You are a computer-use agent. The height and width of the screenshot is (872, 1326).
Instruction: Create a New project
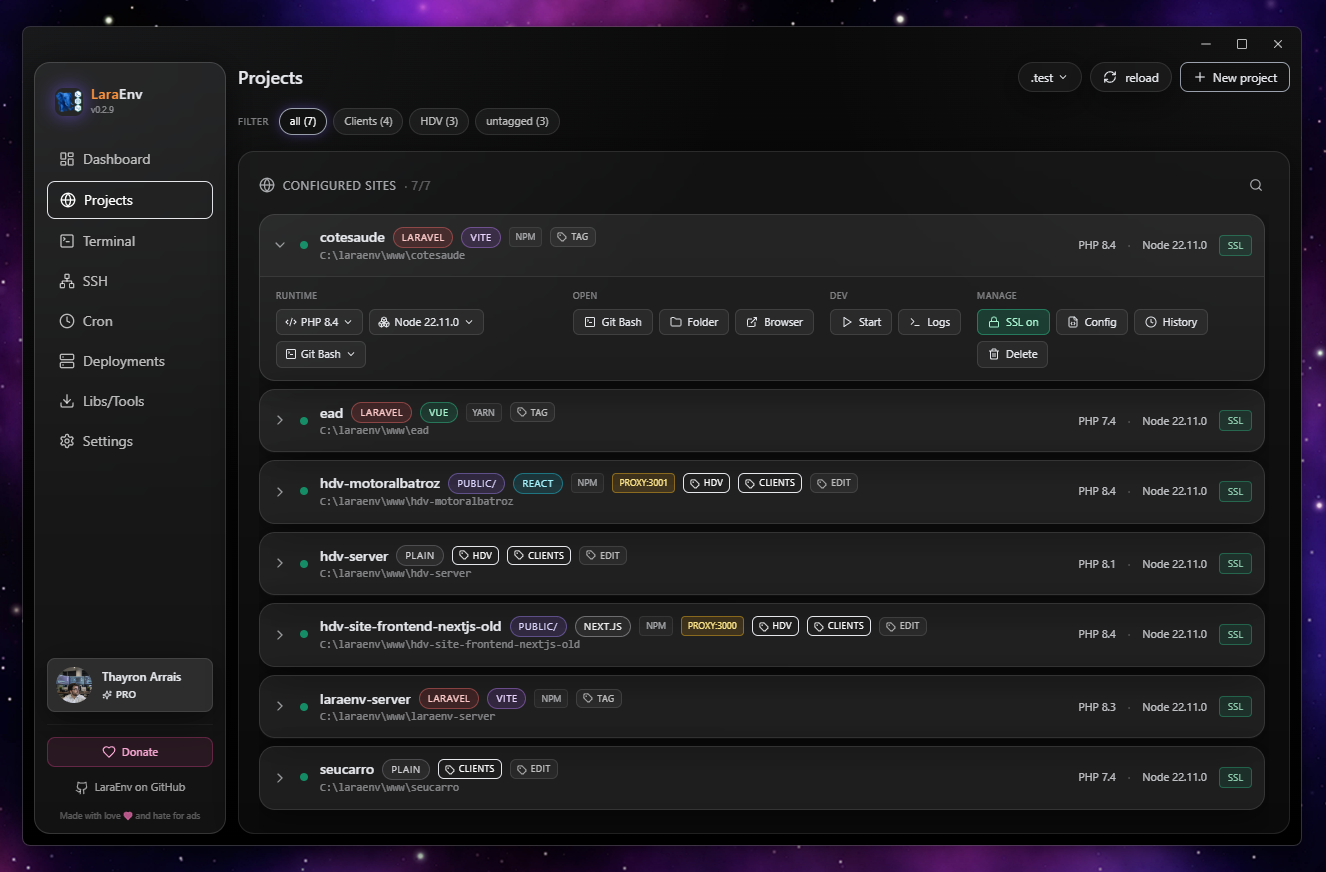[1235, 77]
